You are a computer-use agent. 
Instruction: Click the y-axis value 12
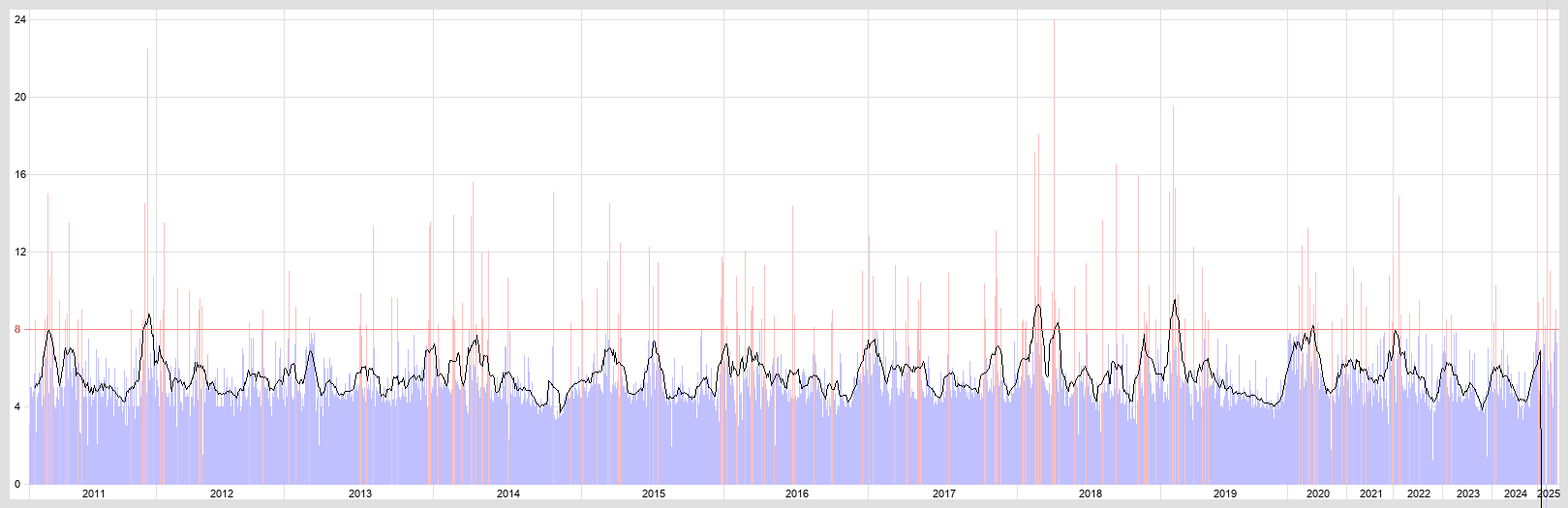[x=19, y=252]
